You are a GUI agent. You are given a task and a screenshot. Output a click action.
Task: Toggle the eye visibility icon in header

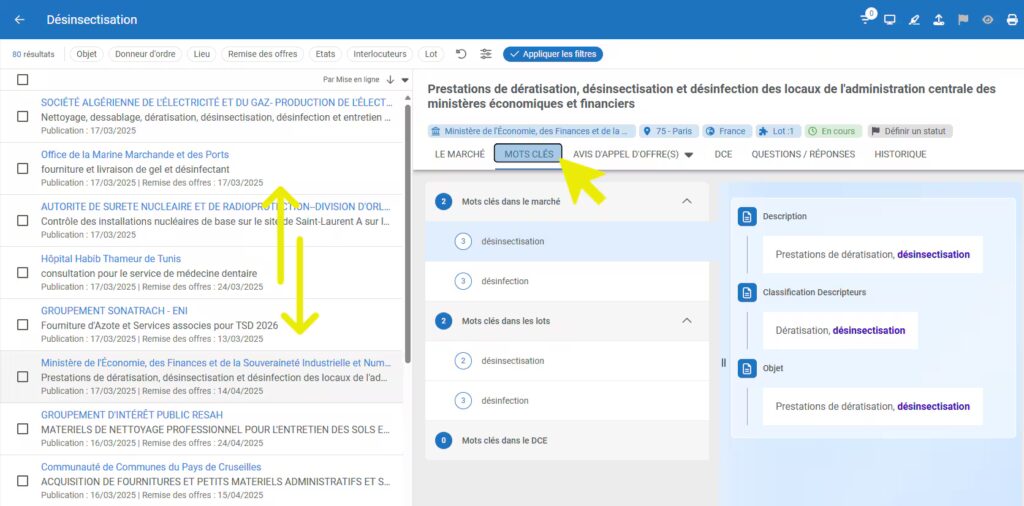click(987, 20)
